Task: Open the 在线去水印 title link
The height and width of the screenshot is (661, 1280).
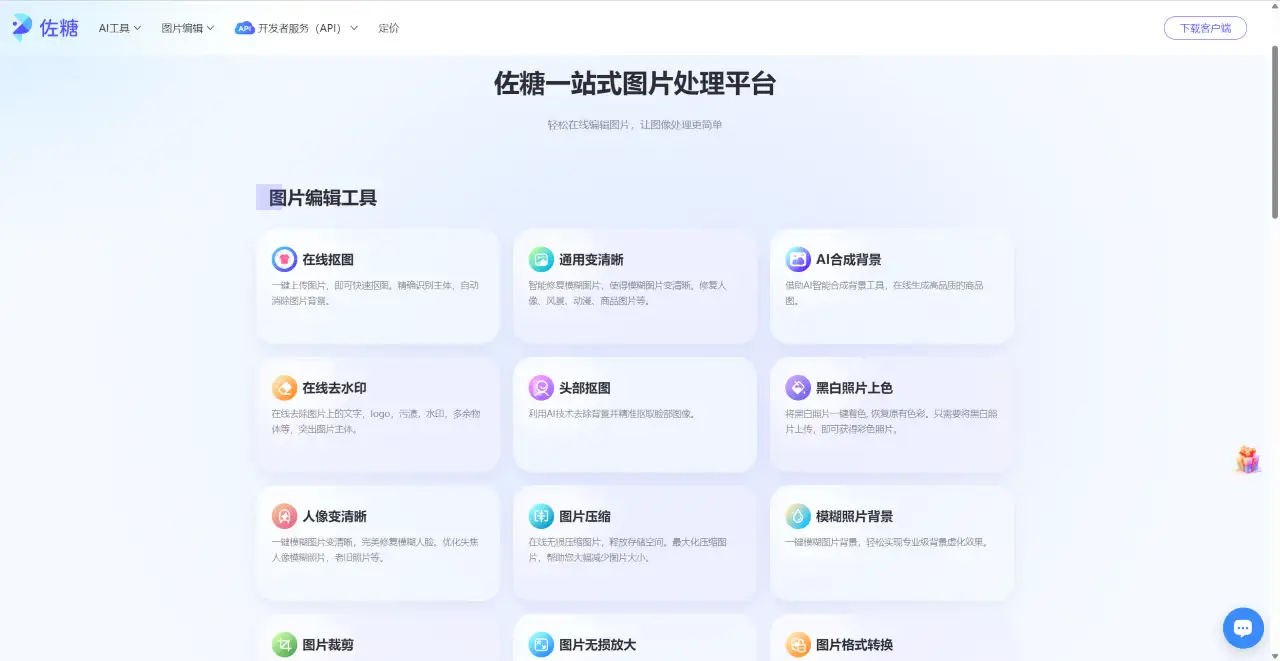Action: click(335, 388)
